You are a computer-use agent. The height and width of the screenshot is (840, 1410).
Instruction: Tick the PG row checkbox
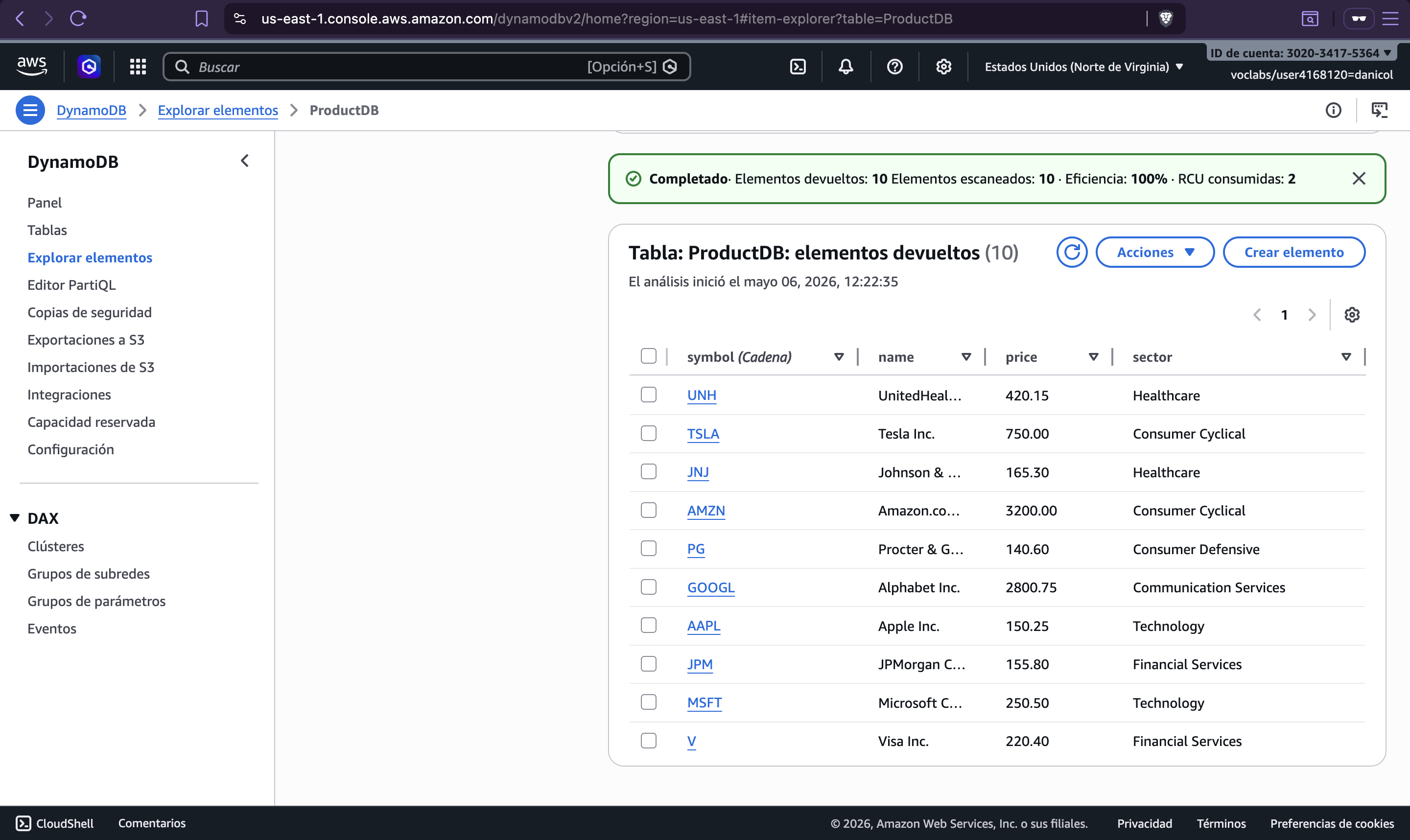point(648,548)
